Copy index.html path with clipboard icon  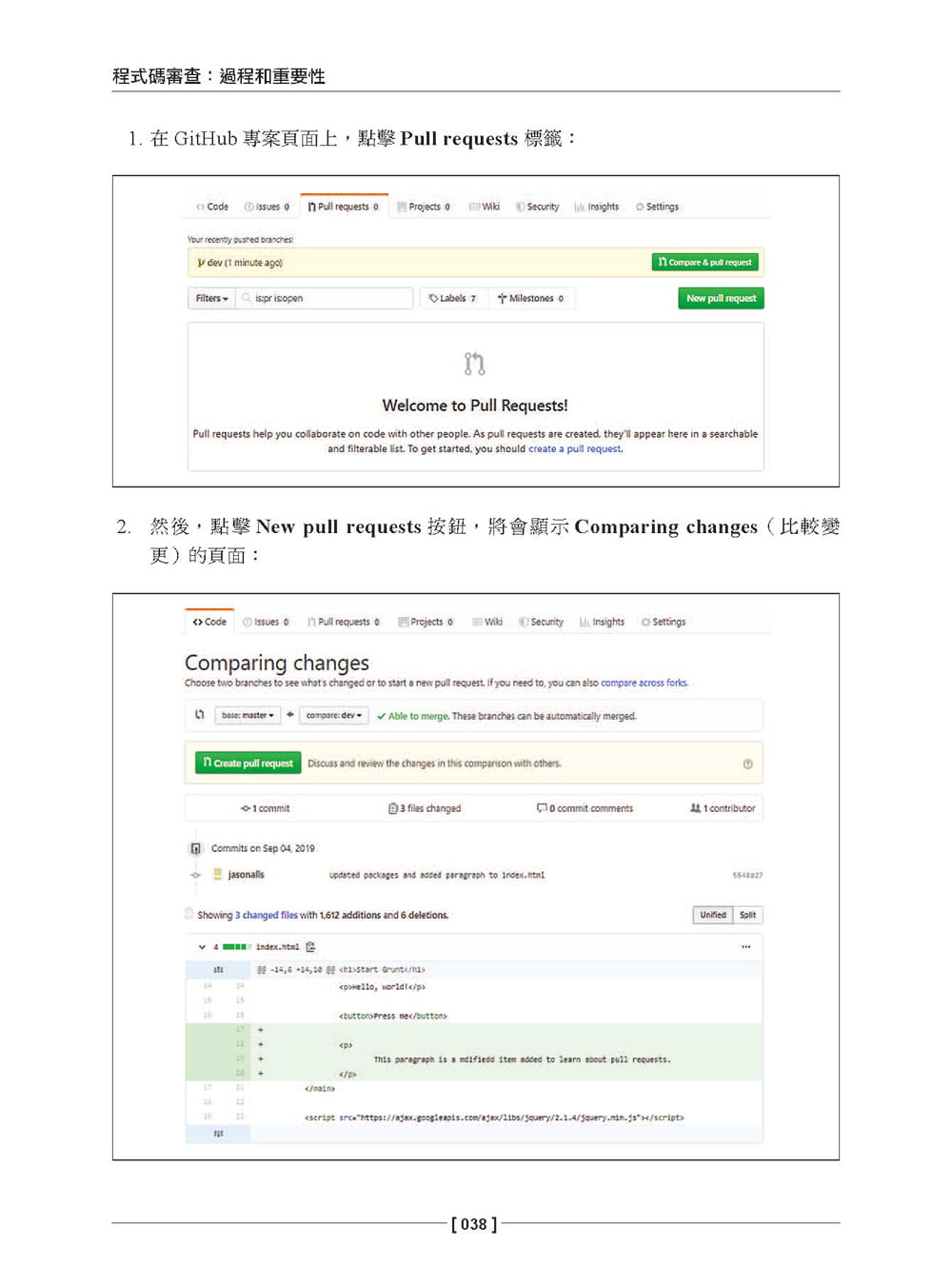310,947
